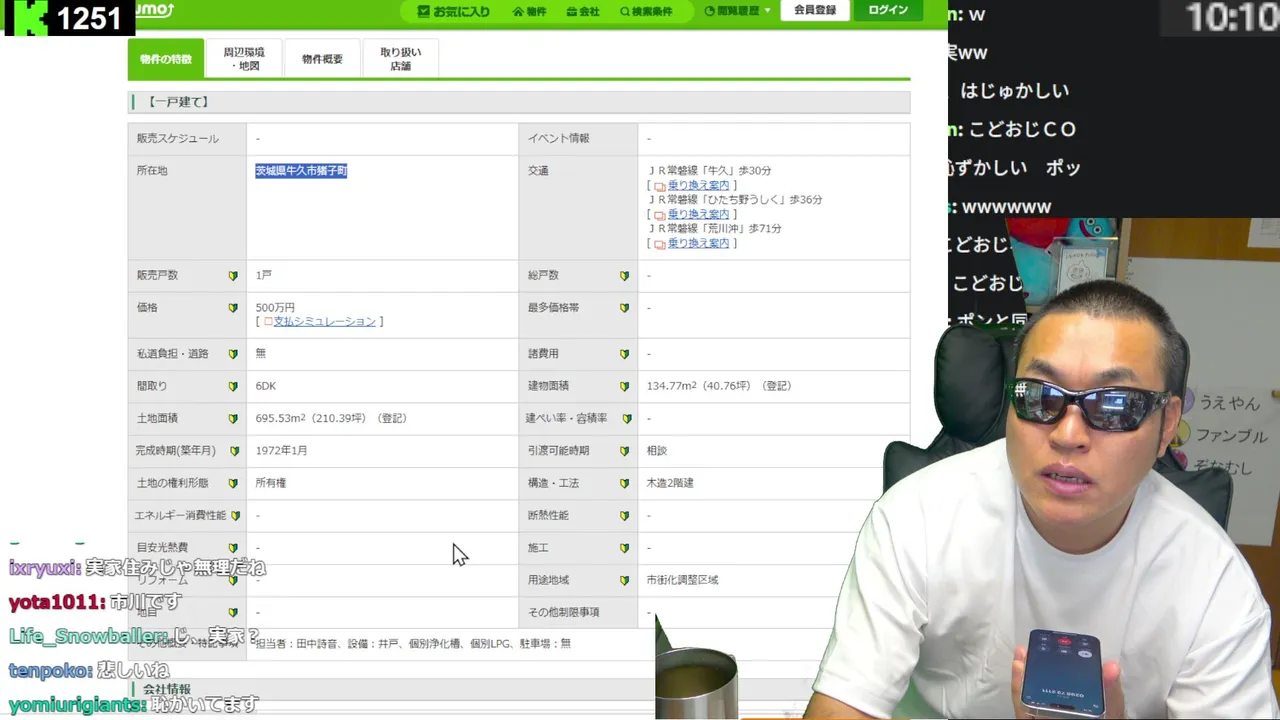Click the help mark beside 構造・工法

tap(624, 483)
